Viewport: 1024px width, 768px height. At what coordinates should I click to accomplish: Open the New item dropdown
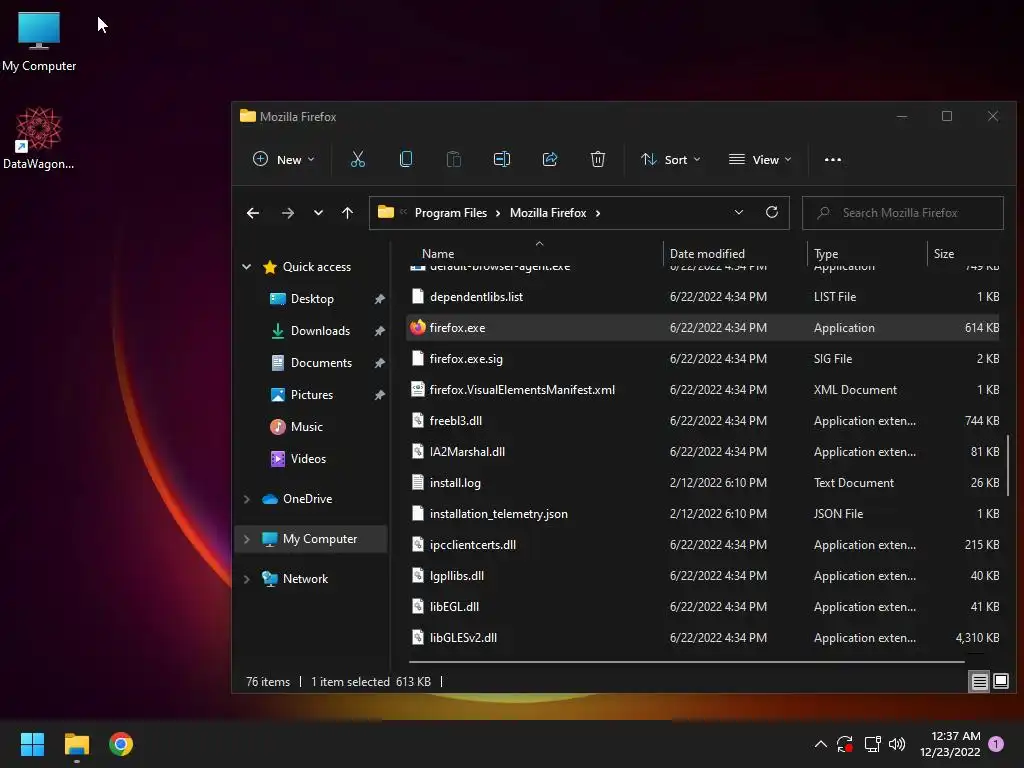tap(283, 159)
